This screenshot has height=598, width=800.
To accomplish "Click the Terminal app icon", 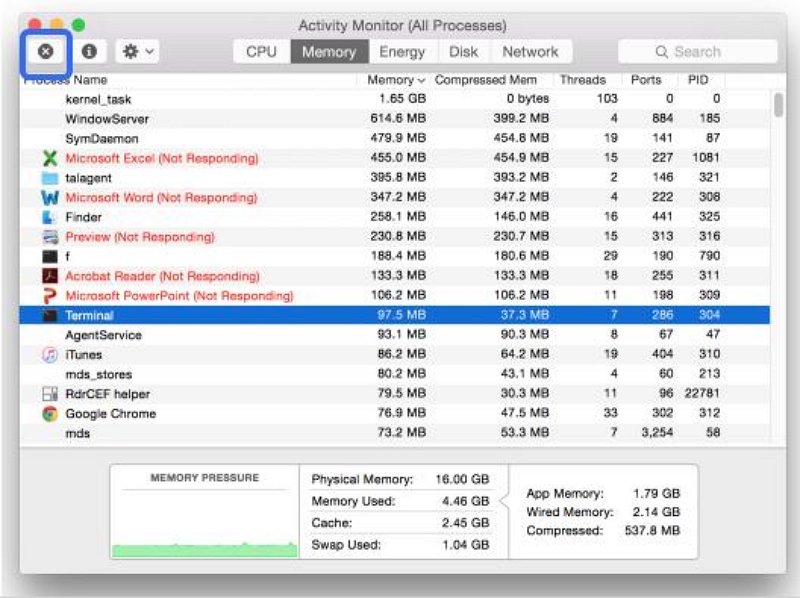I will [50, 315].
